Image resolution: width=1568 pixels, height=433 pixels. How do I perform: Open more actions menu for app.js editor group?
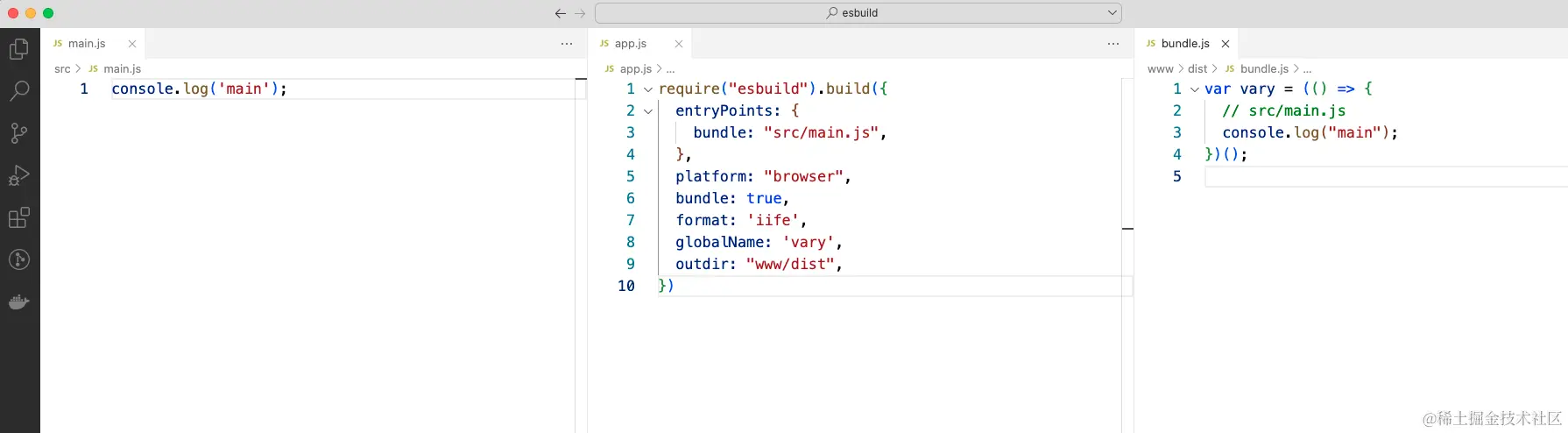[x=1113, y=44]
